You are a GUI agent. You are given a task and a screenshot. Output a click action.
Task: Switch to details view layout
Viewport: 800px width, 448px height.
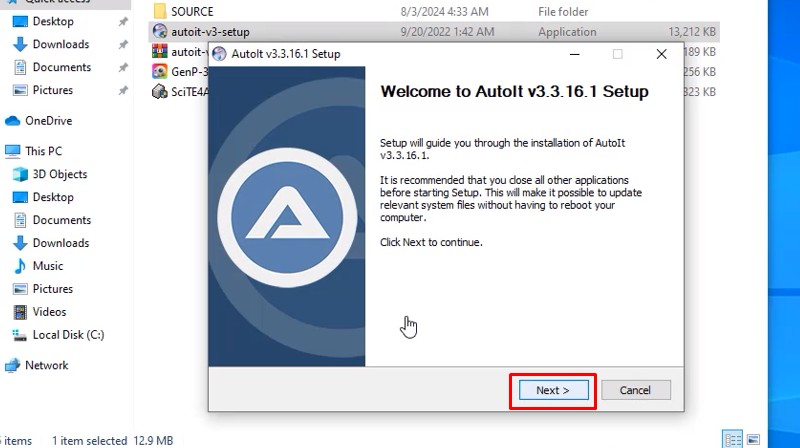733,439
